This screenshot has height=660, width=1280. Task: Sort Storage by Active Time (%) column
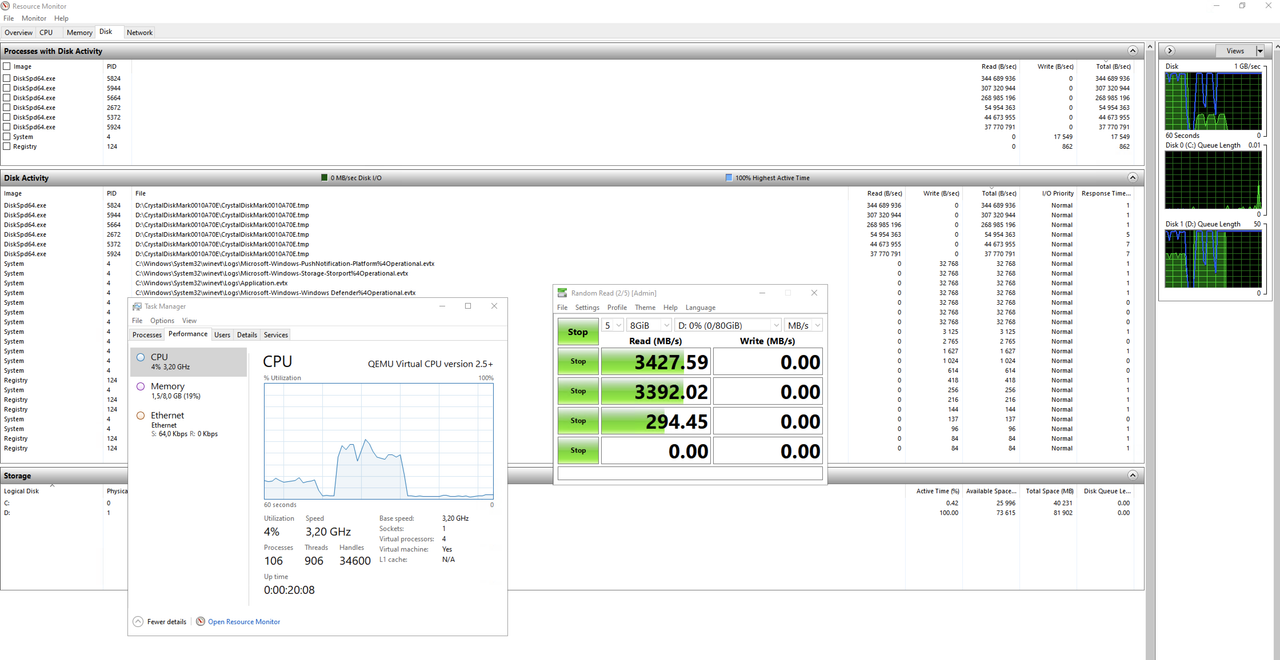coord(938,491)
